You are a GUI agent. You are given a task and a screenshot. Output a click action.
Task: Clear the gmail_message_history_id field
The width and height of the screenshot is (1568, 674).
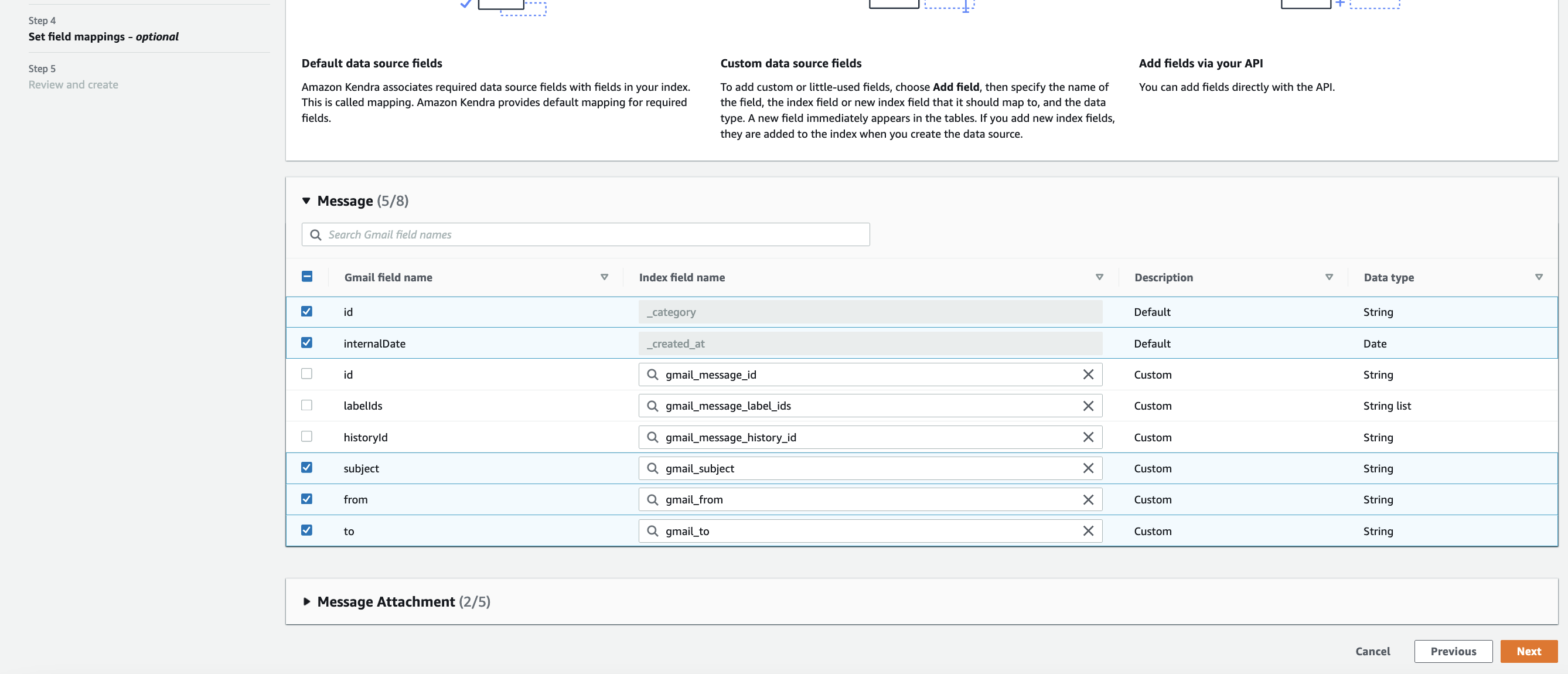coord(1088,437)
